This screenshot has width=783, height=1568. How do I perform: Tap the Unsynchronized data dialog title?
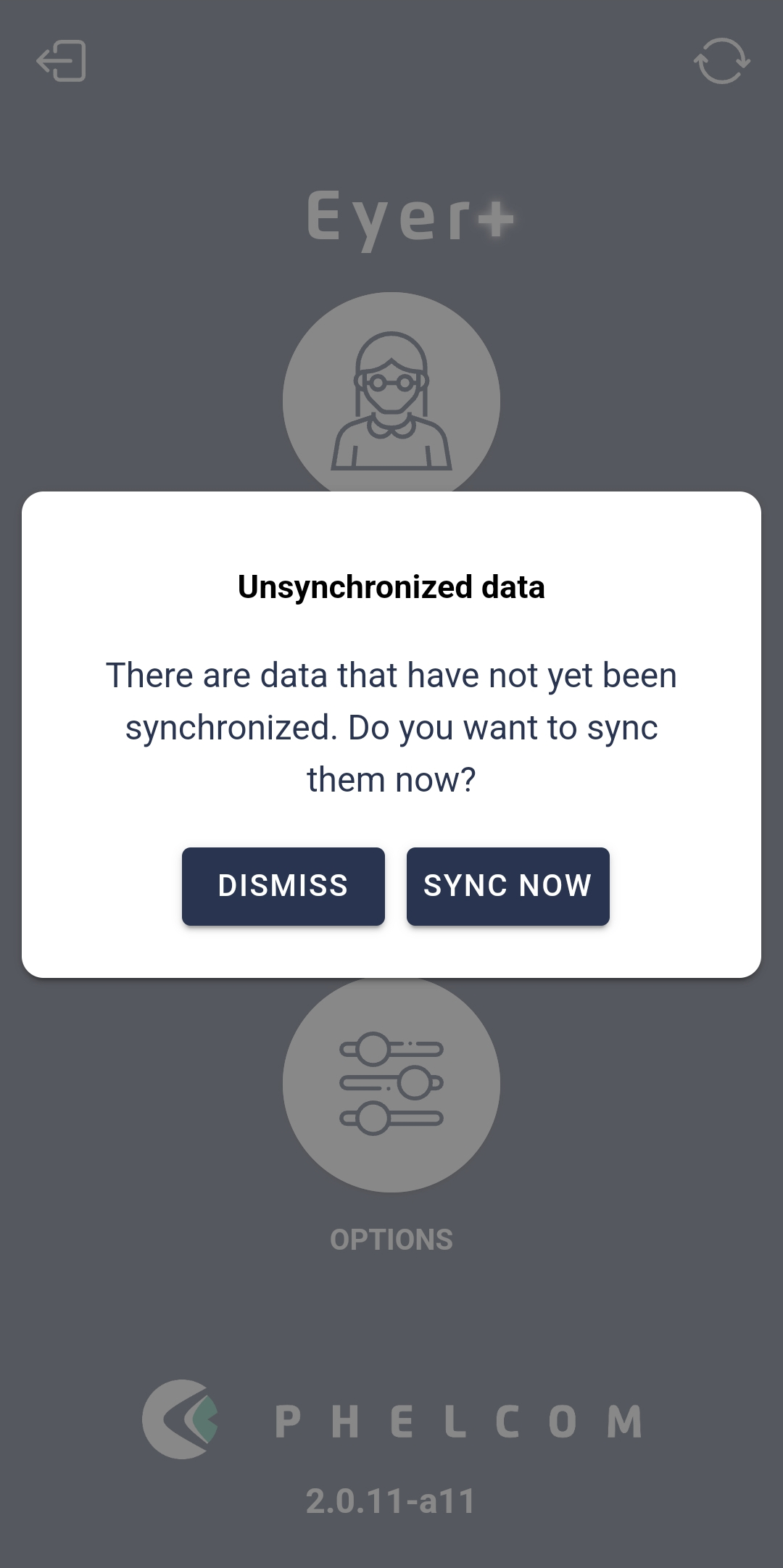click(x=391, y=587)
